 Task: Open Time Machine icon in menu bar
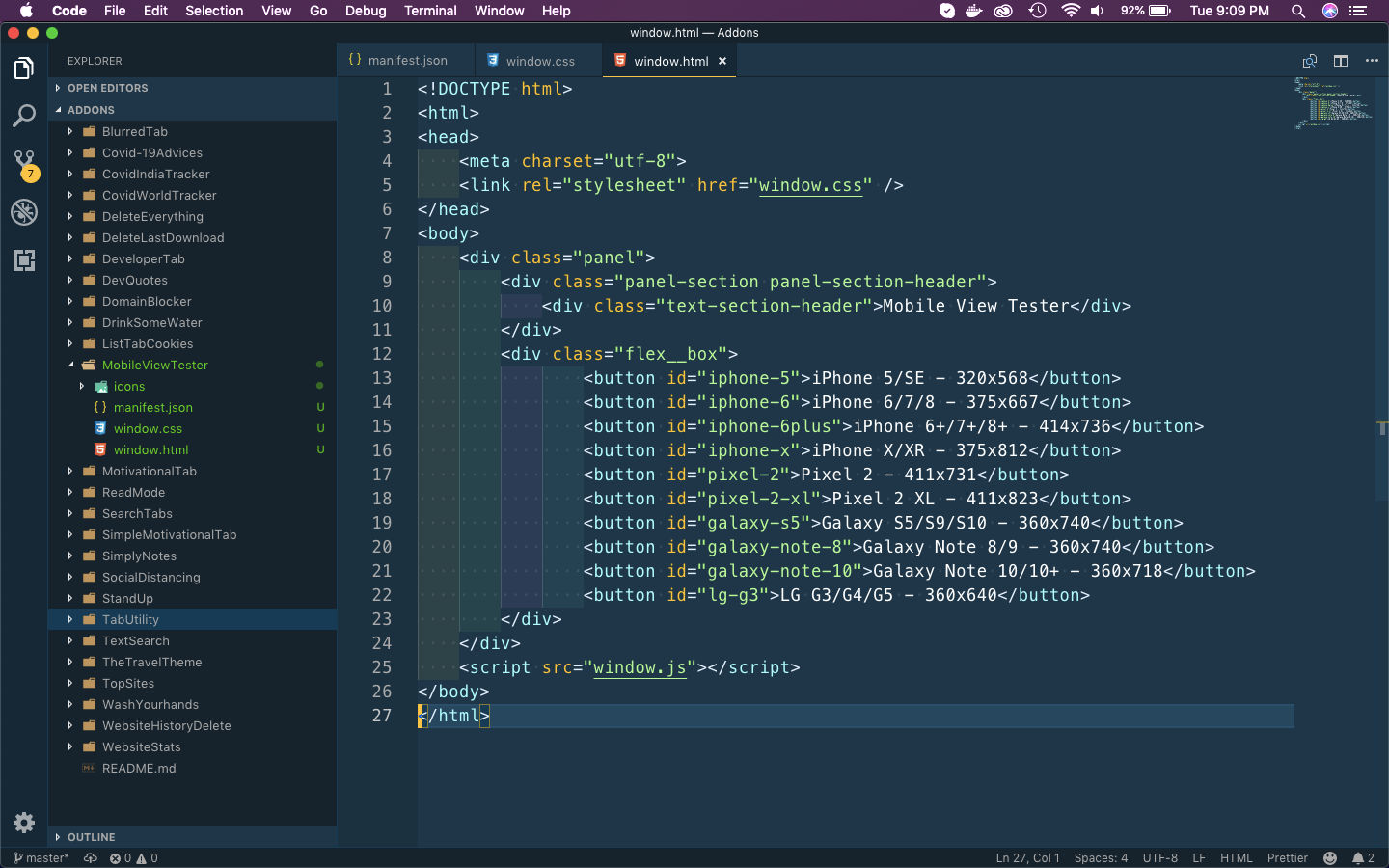pos(1037,11)
